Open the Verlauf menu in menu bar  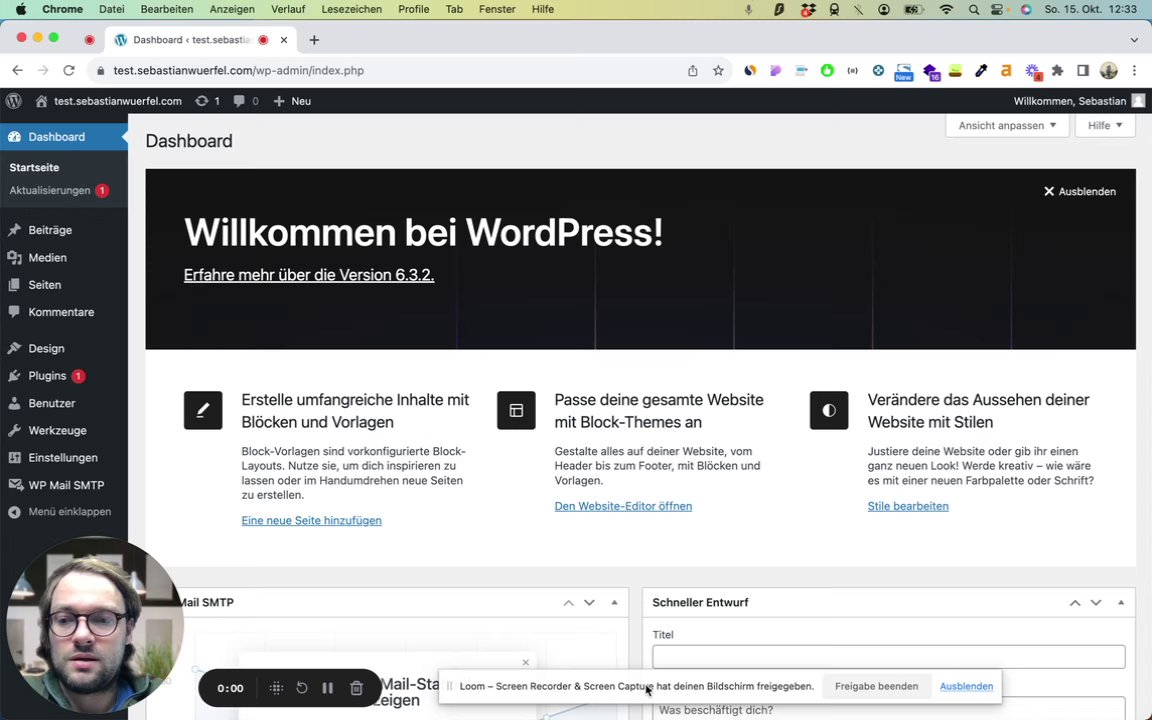288,10
